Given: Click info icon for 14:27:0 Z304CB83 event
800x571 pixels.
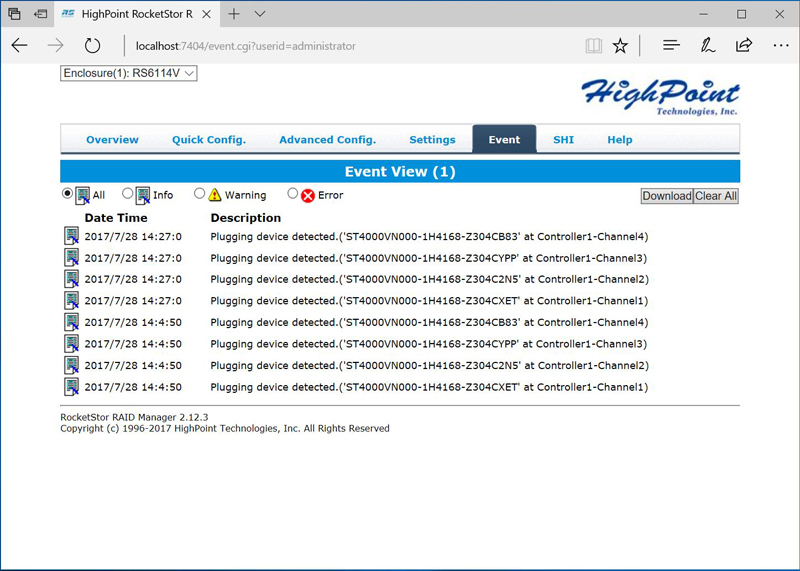Looking at the screenshot, I should pyautogui.click(x=71, y=236).
